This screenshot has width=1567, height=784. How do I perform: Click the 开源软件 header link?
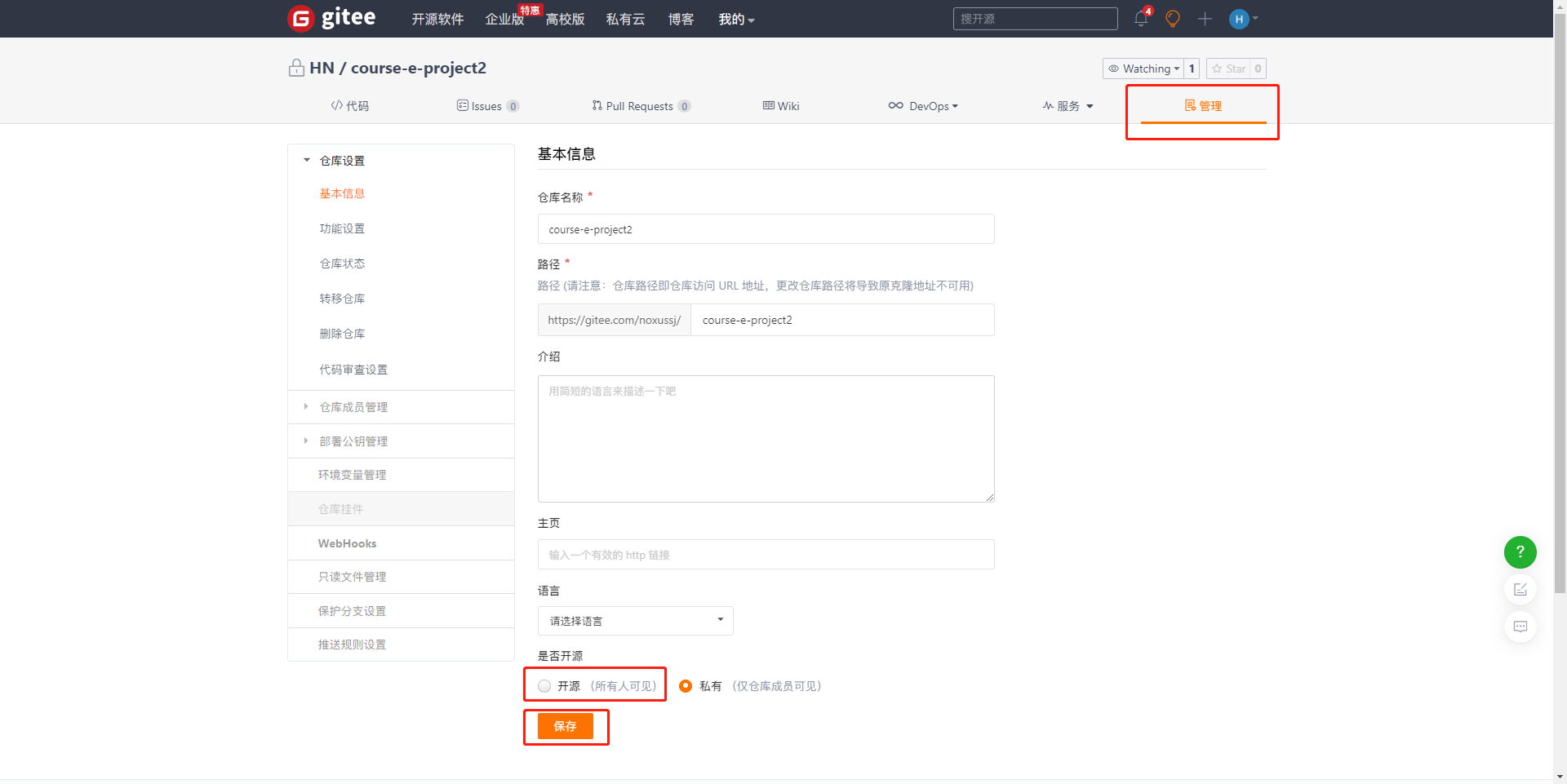(x=437, y=19)
